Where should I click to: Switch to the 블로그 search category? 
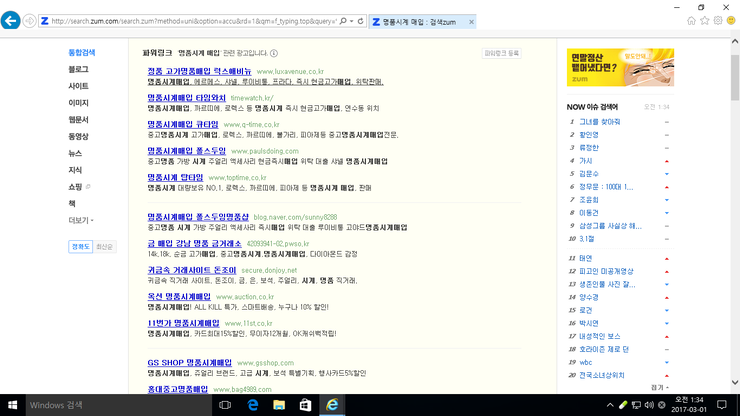78,69
